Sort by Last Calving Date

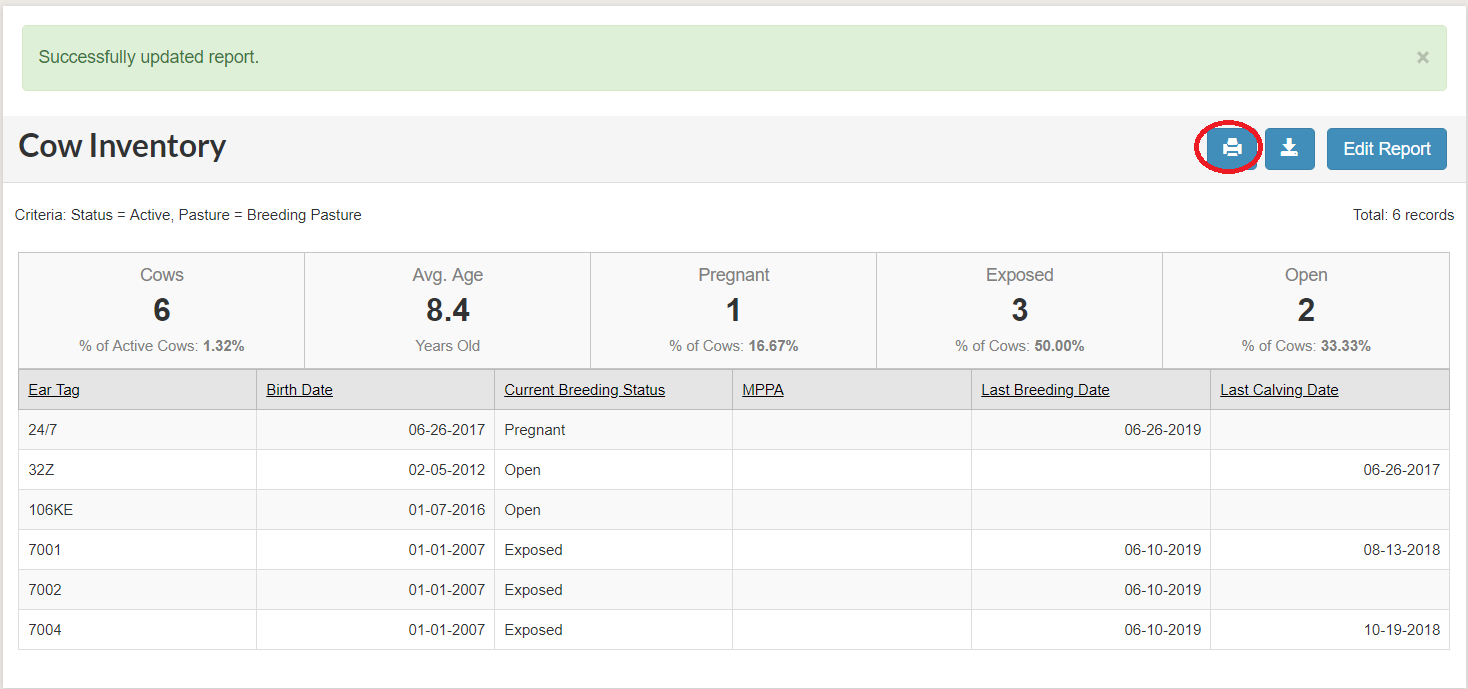(1279, 389)
